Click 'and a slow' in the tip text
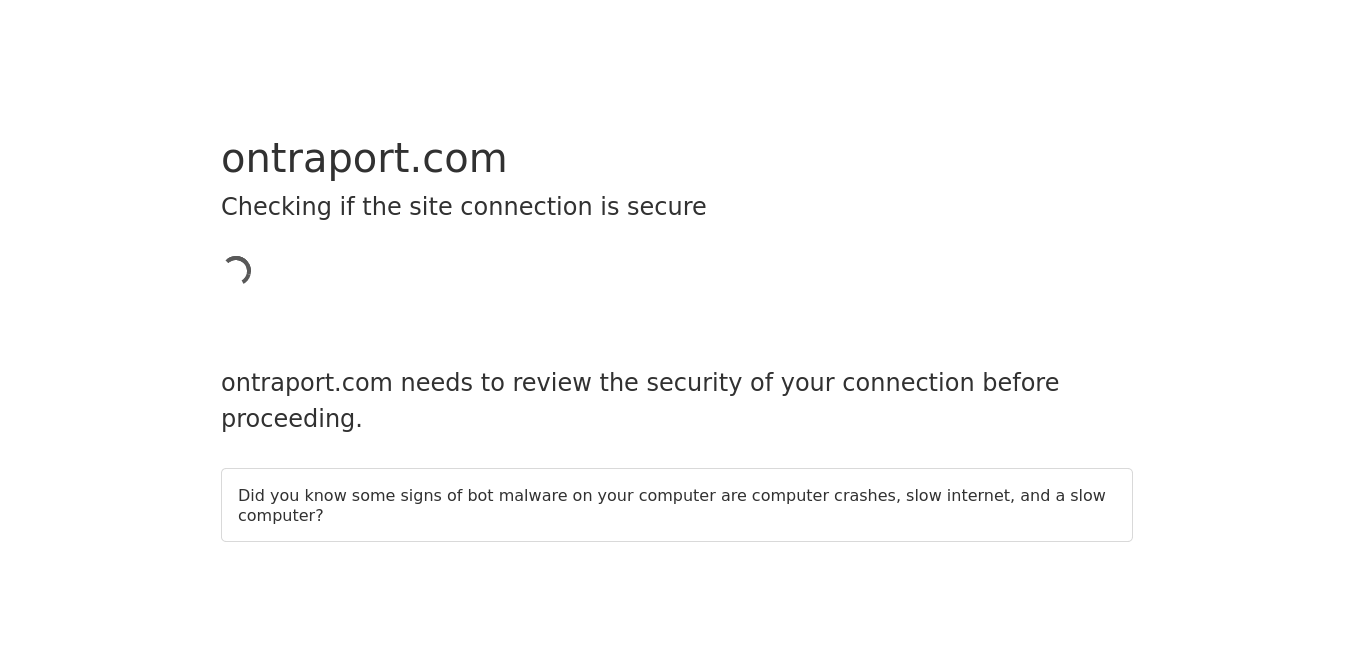The image size is (1366, 654). 1063,496
